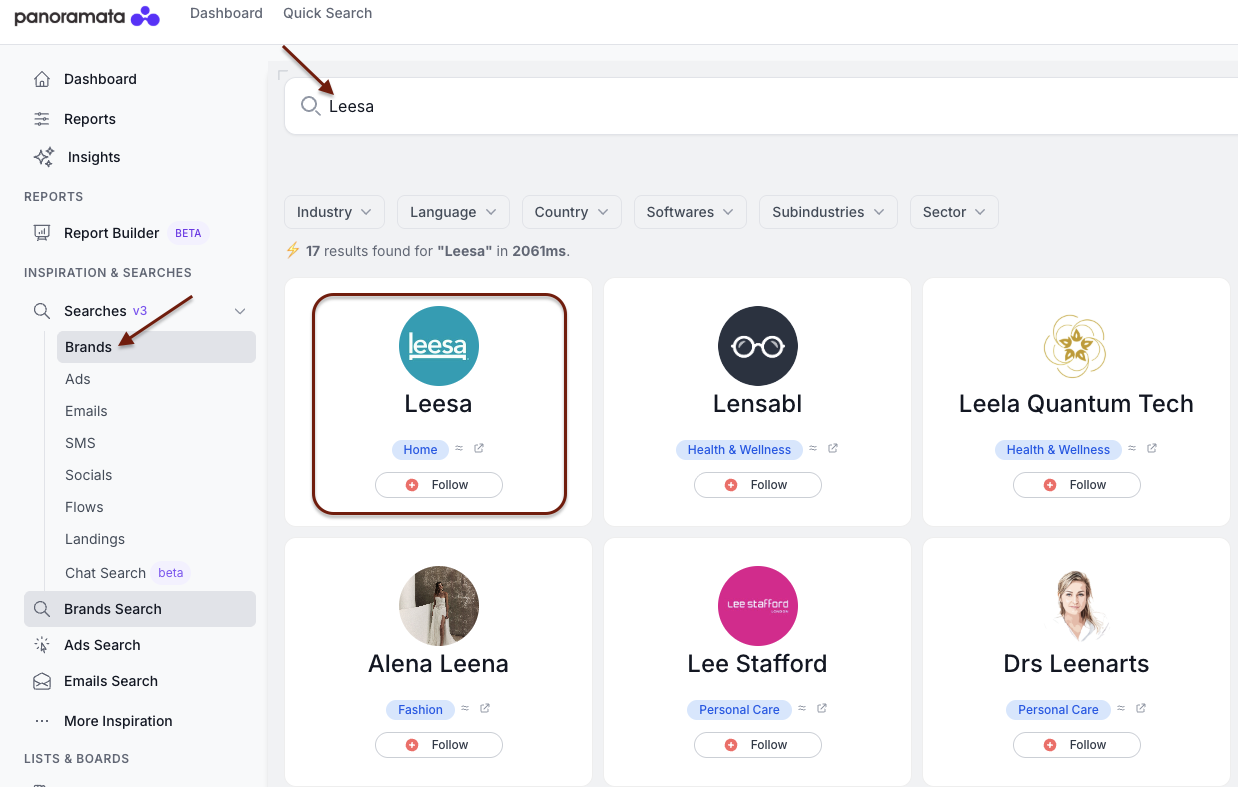
Task: Click the Fashion tag on Alena Leena
Action: click(x=420, y=710)
